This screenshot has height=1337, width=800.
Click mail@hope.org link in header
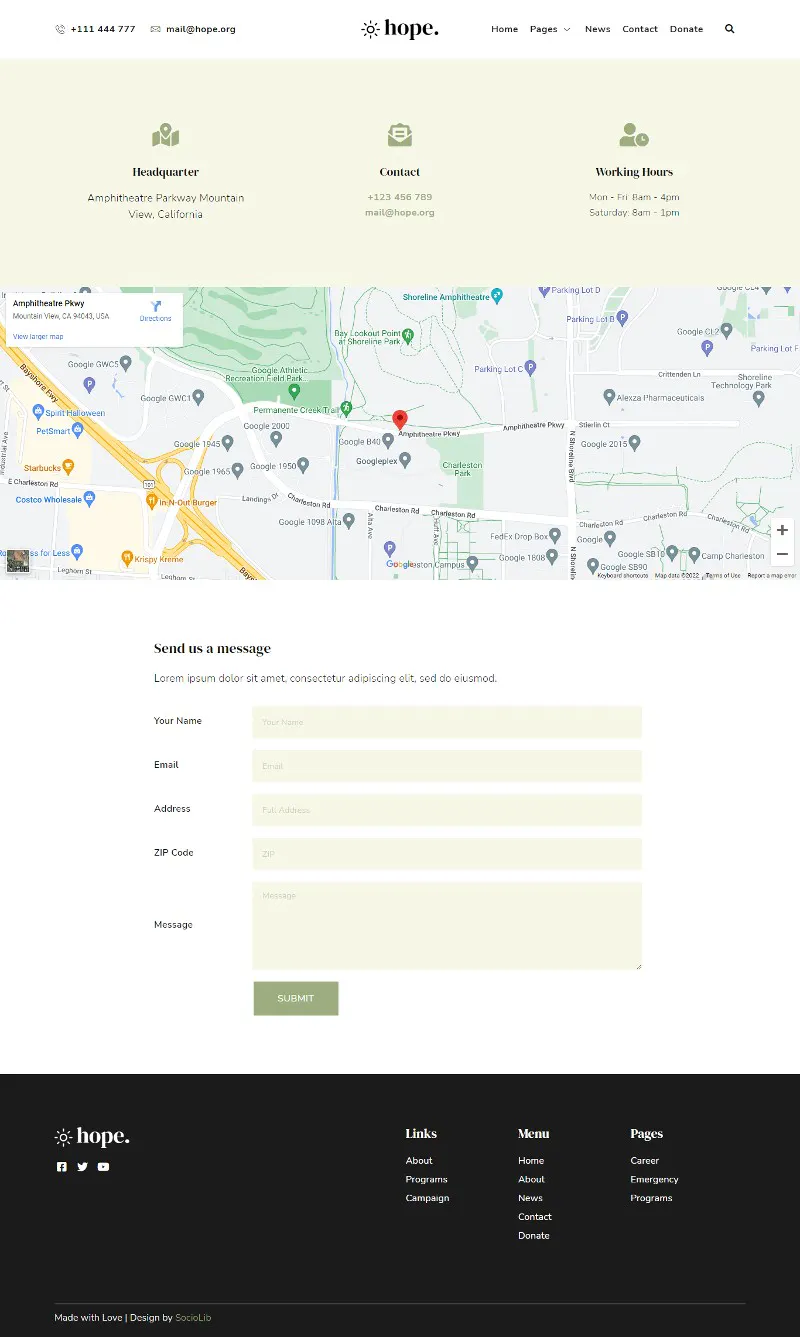pos(201,29)
